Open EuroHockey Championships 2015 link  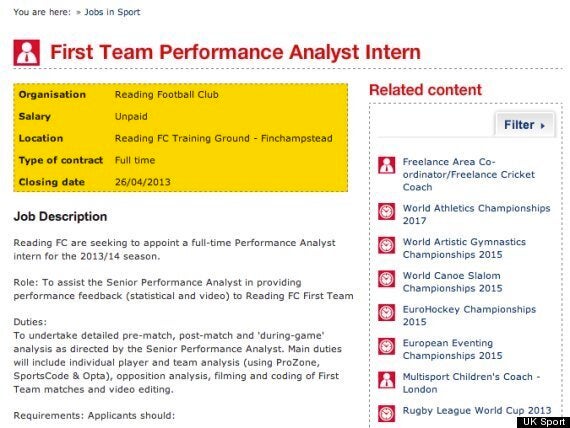pos(469,316)
